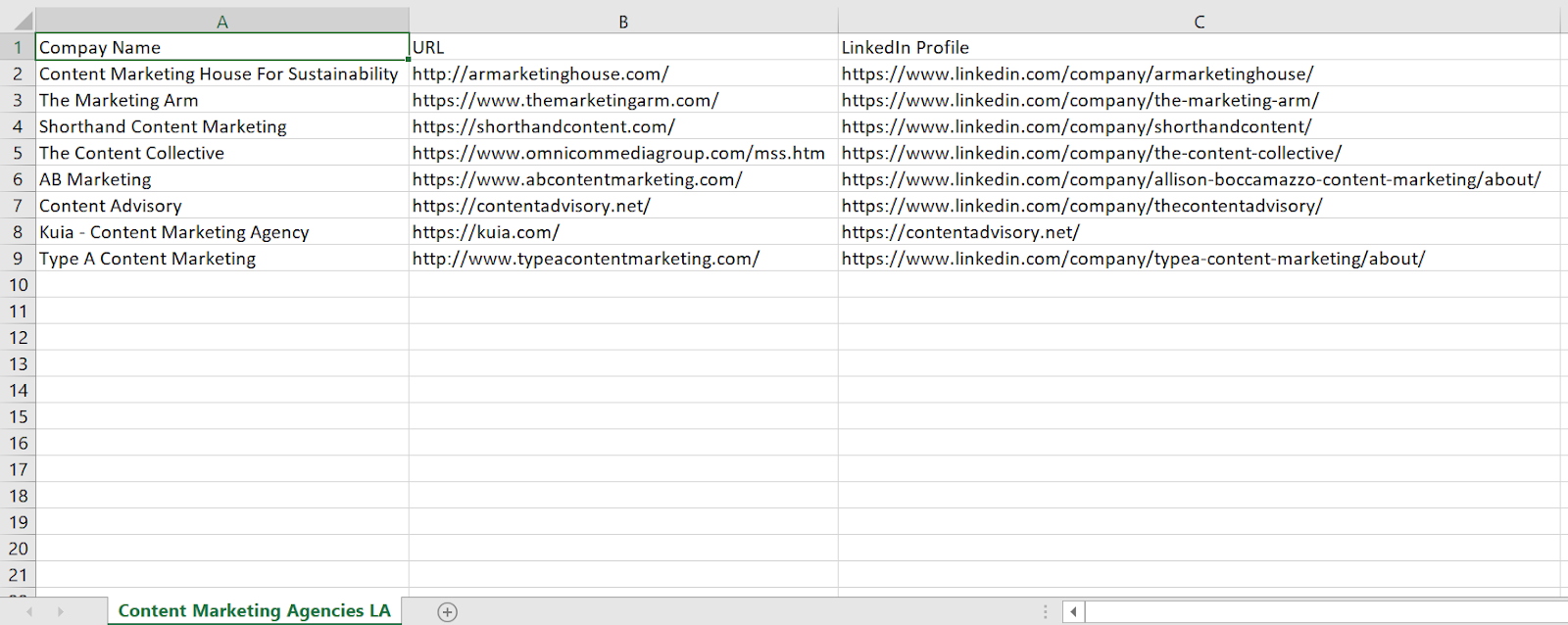The height and width of the screenshot is (625, 1568).
Task: Click horizontal scrollbar left arrow
Action: pyautogui.click(x=1073, y=612)
